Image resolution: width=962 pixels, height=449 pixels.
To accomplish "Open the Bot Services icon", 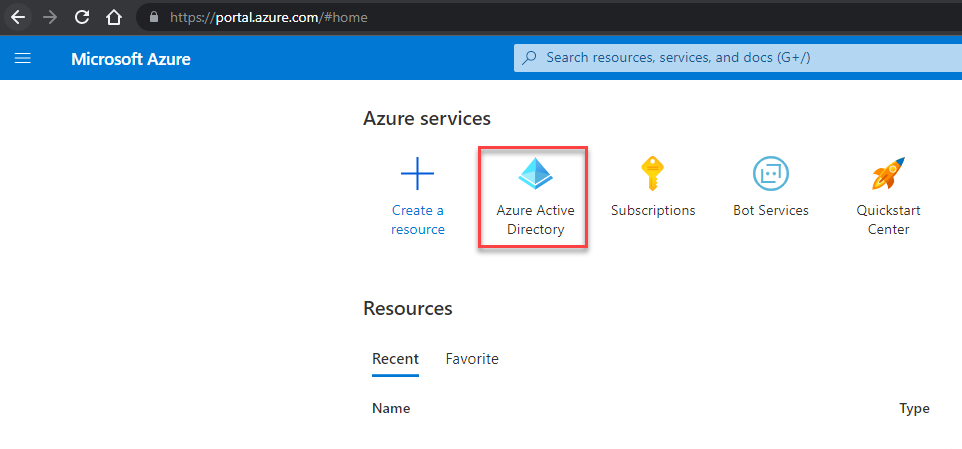I will (771, 173).
